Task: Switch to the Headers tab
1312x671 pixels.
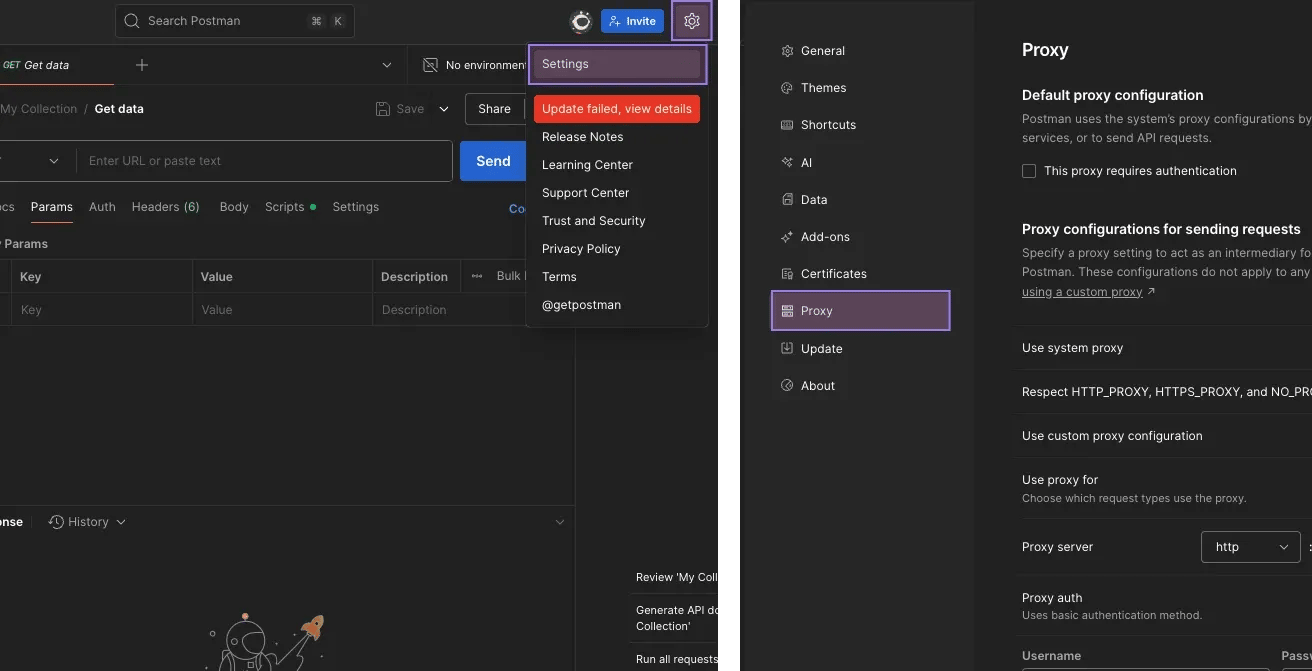Action: 165,207
